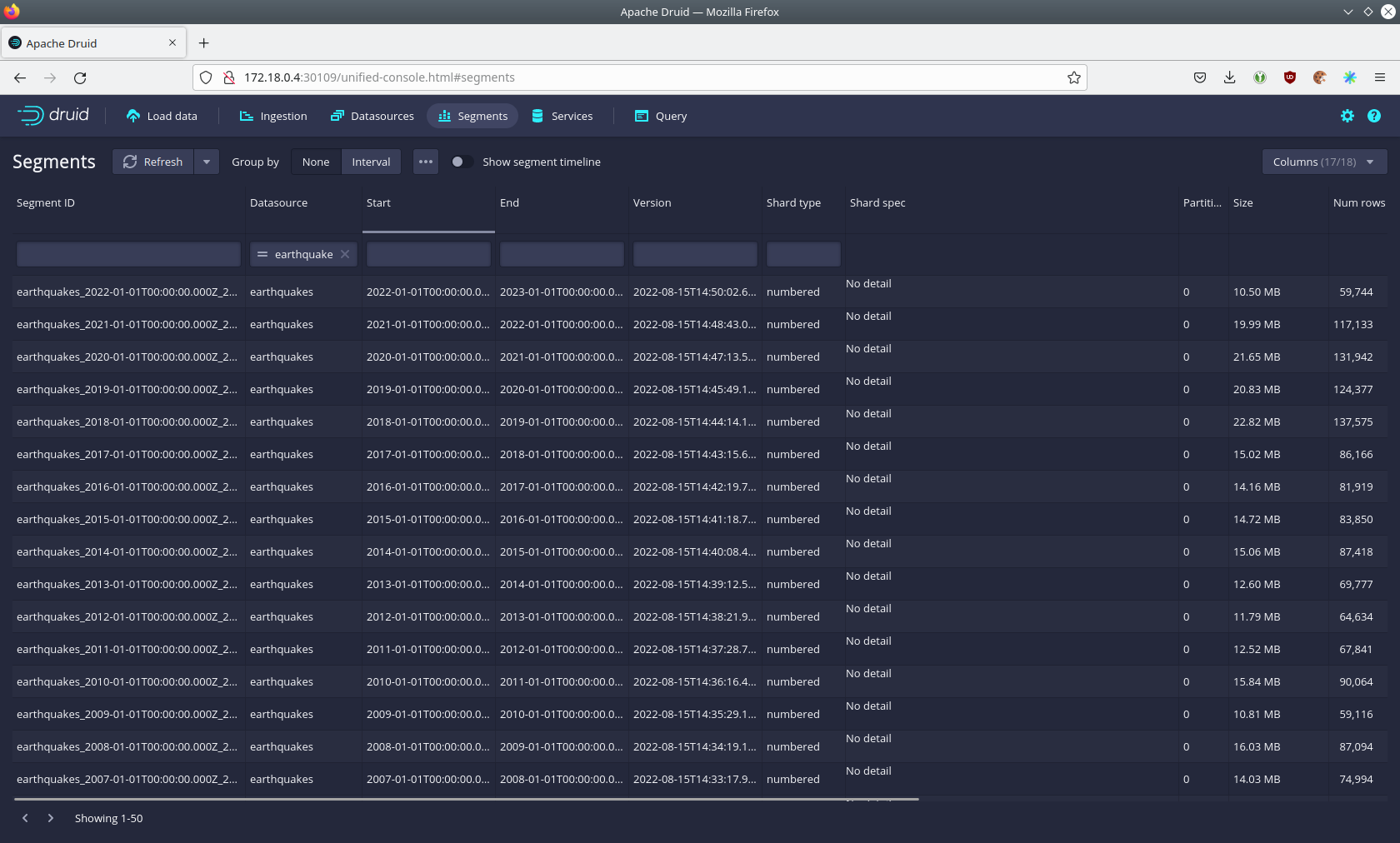
Task: Open the help question mark menu
Action: pyautogui.click(x=1374, y=117)
